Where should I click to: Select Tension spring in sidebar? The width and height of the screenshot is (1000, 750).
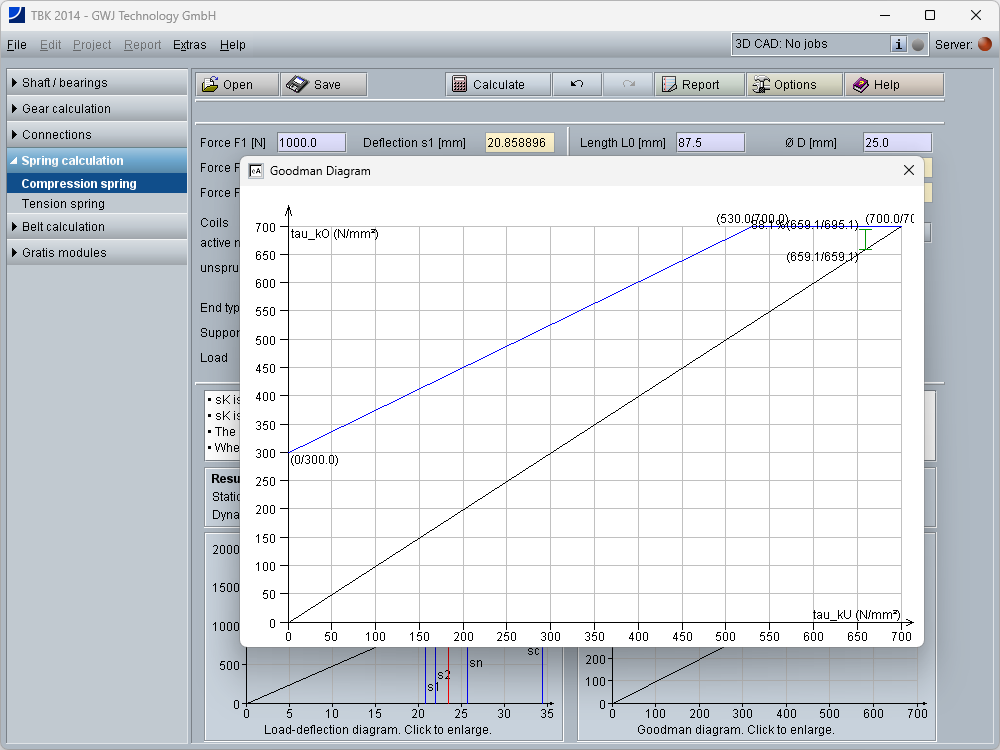[63, 204]
